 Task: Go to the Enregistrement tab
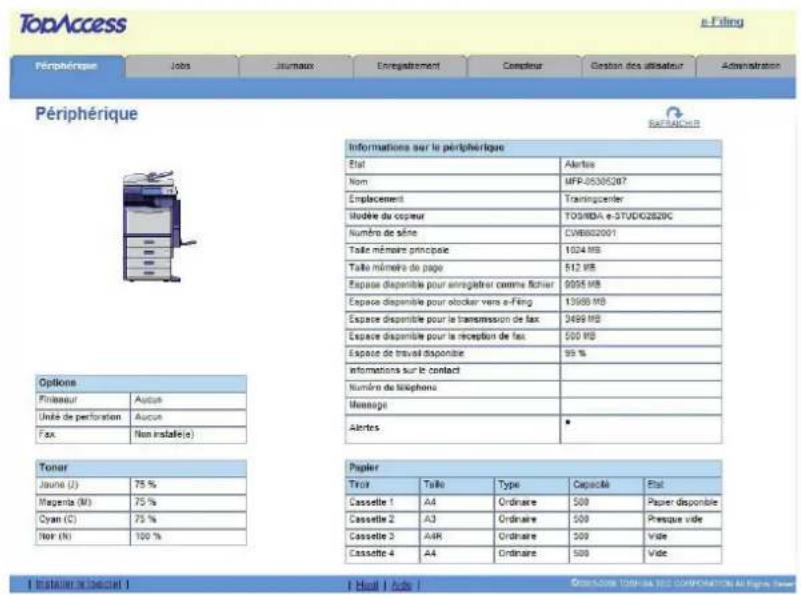pyautogui.click(x=409, y=66)
